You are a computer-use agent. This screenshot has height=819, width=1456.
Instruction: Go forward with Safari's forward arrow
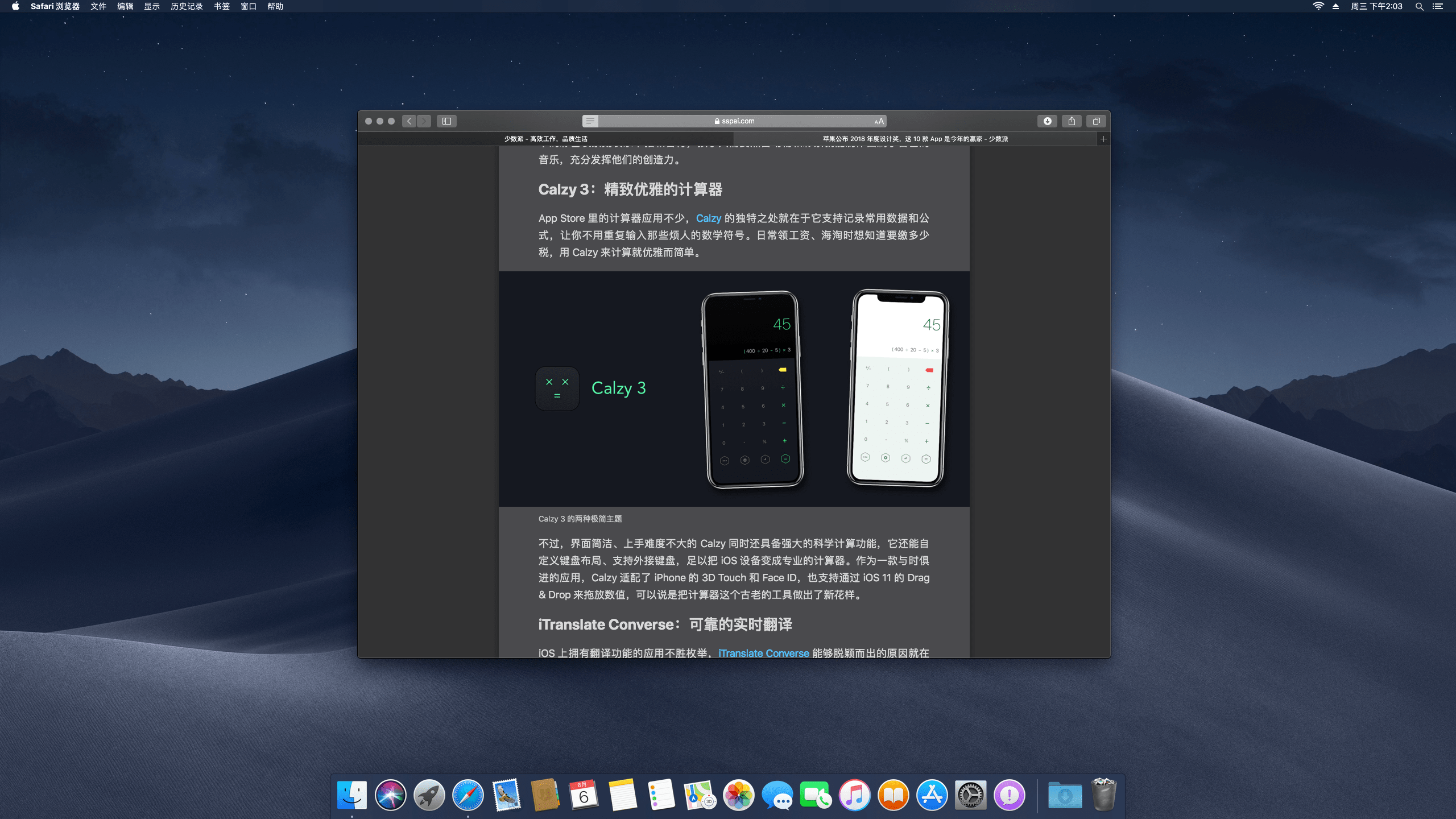[x=424, y=121]
